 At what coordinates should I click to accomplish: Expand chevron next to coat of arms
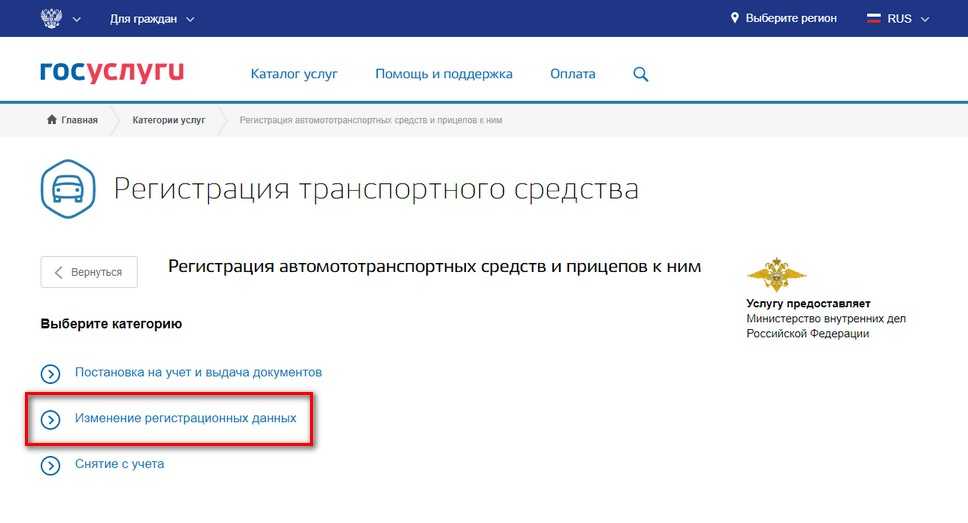tap(77, 19)
